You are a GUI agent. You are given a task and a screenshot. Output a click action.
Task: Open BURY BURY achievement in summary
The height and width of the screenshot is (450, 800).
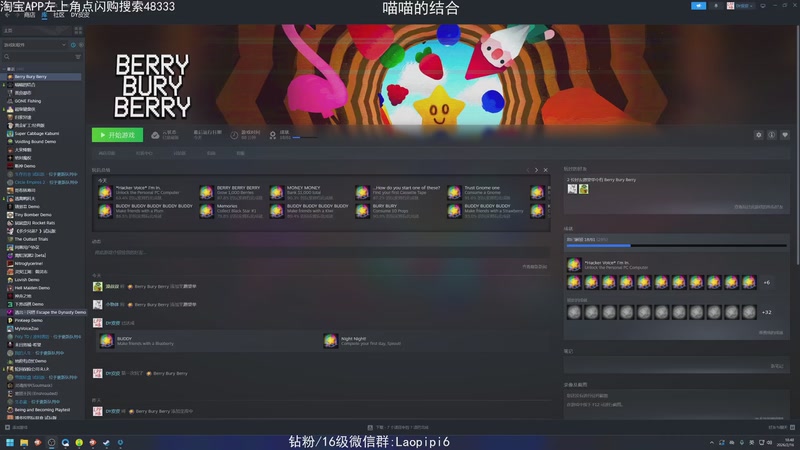point(388,211)
